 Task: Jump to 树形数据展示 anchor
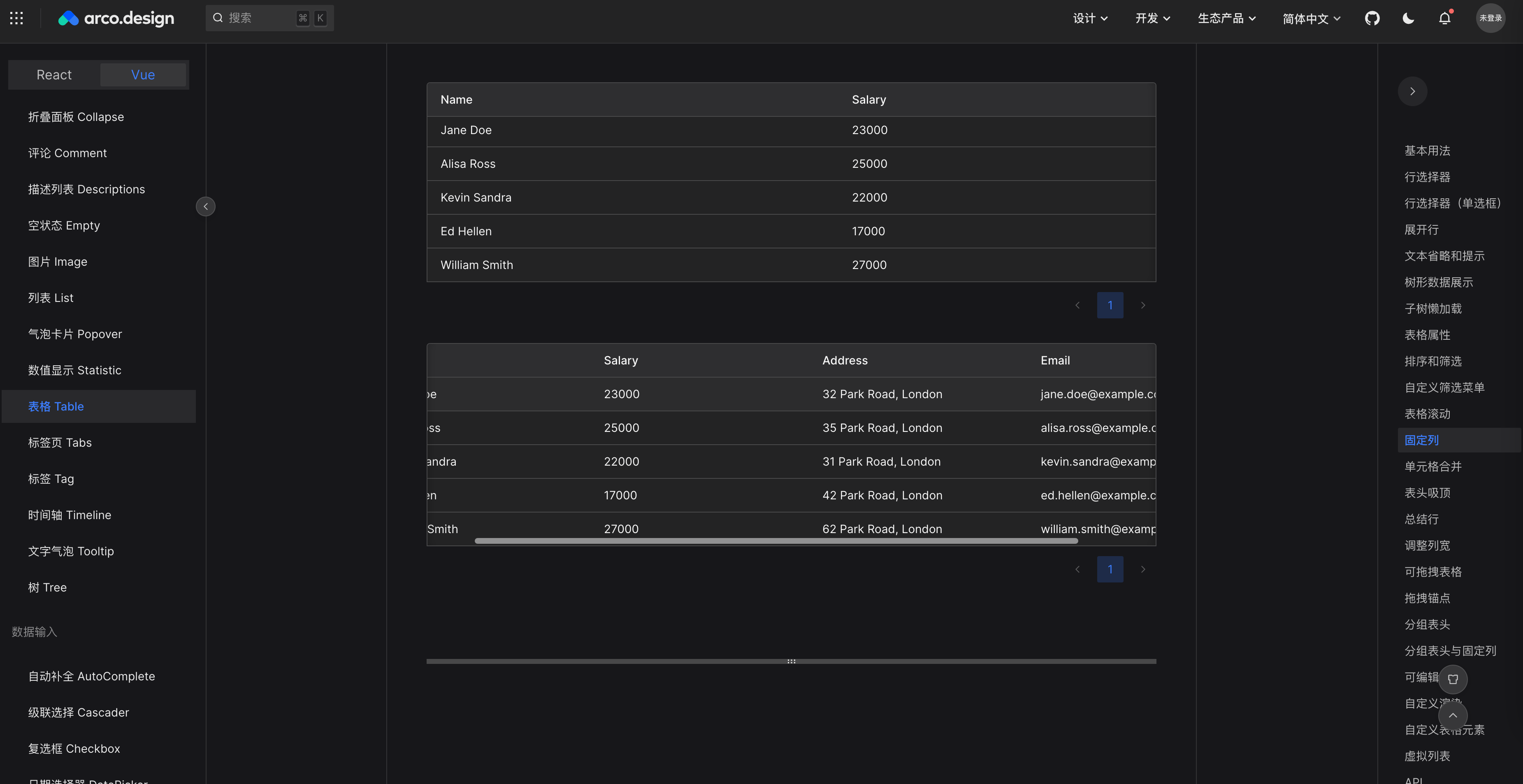[1438, 282]
